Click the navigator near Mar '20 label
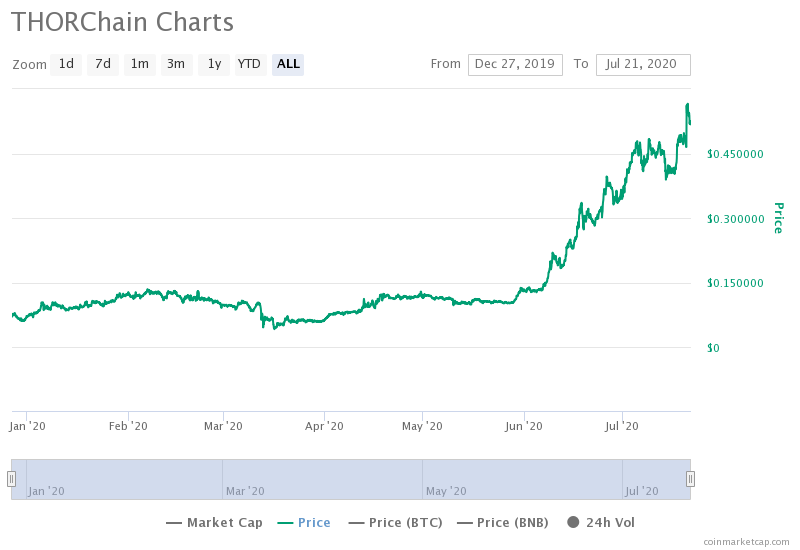Image resolution: width=800 pixels, height=550 pixels. coord(245,491)
